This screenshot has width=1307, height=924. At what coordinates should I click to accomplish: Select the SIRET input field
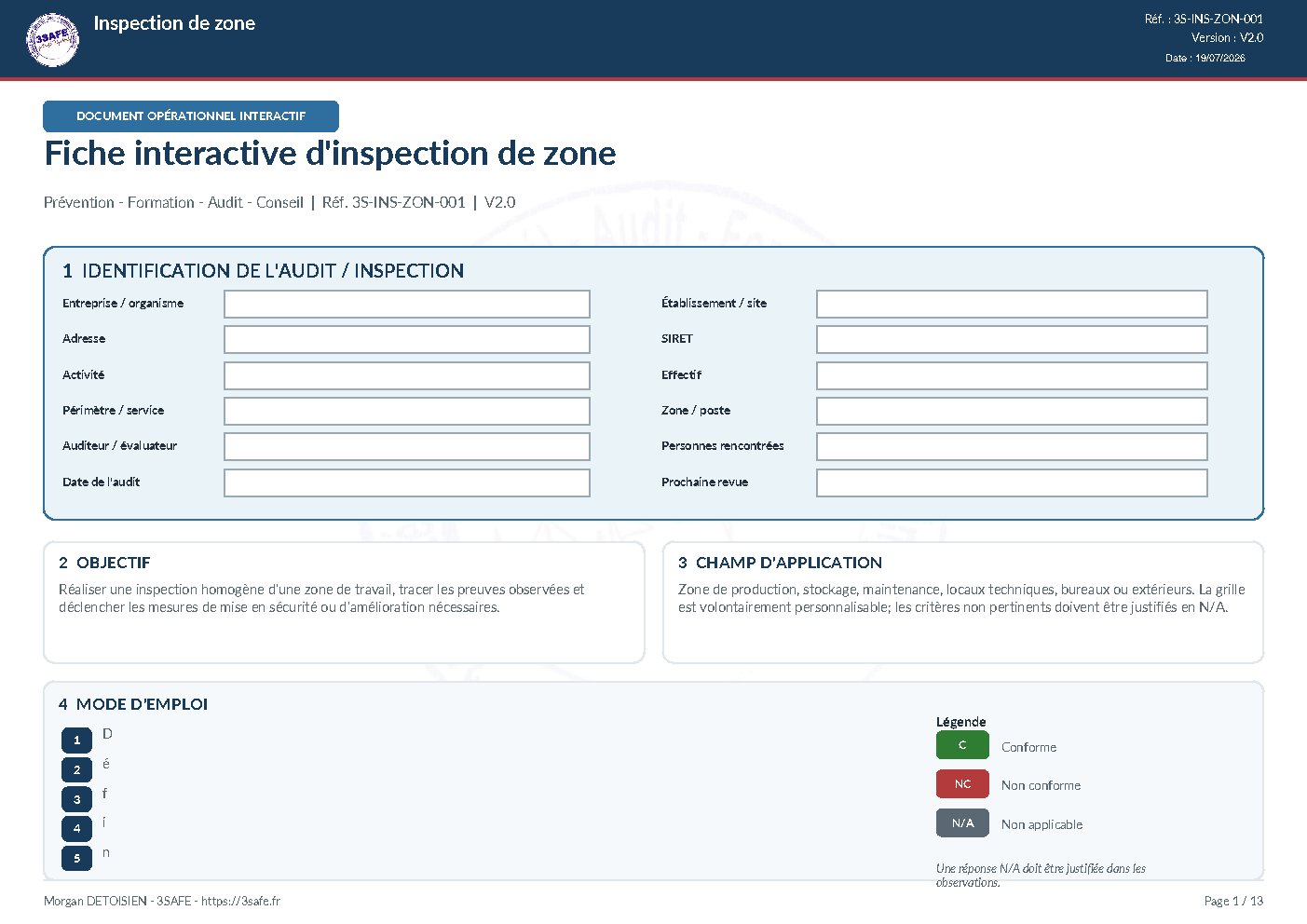tap(1012, 339)
